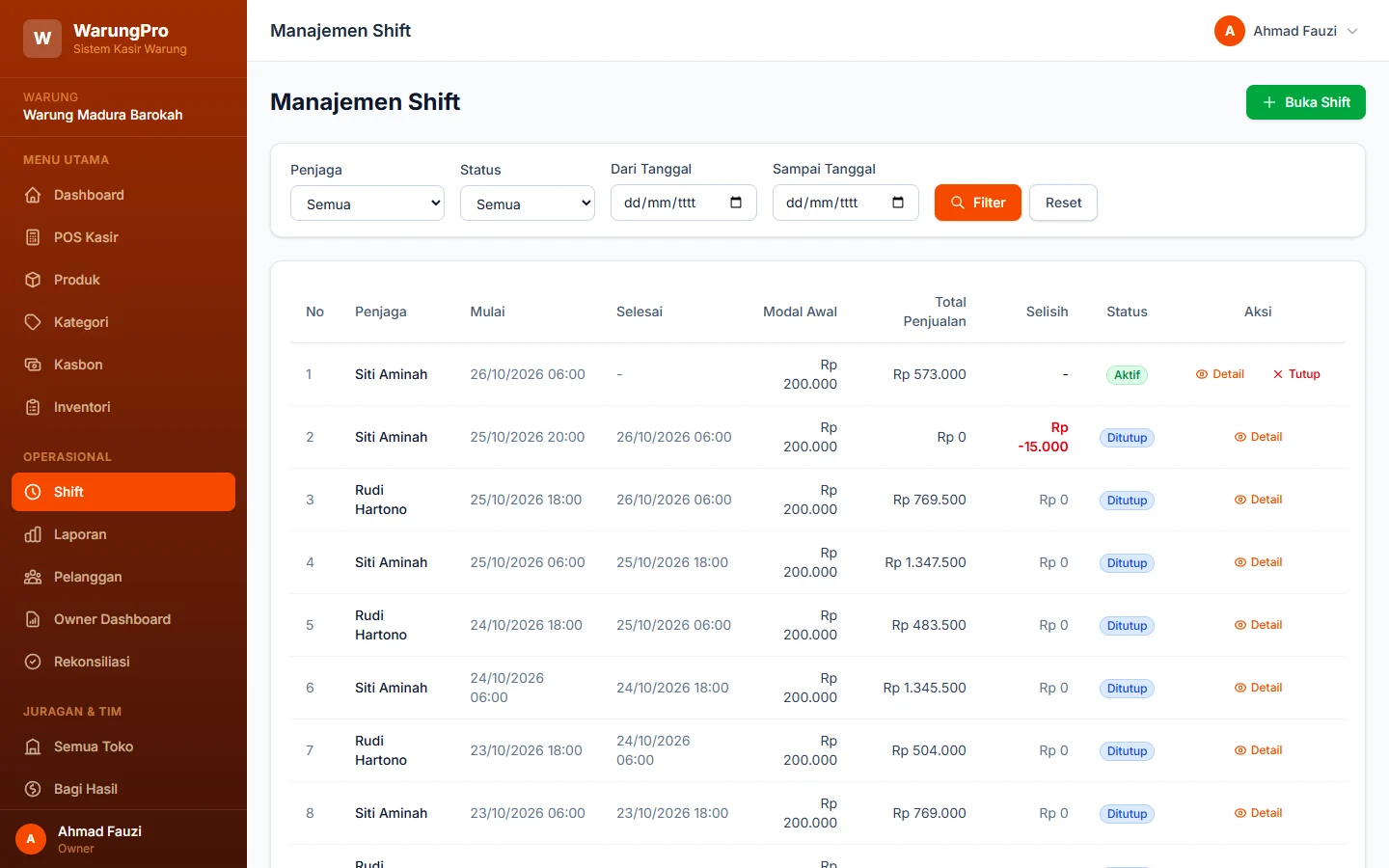Click the Ditutup badge in row 3

pos(1127,501)
